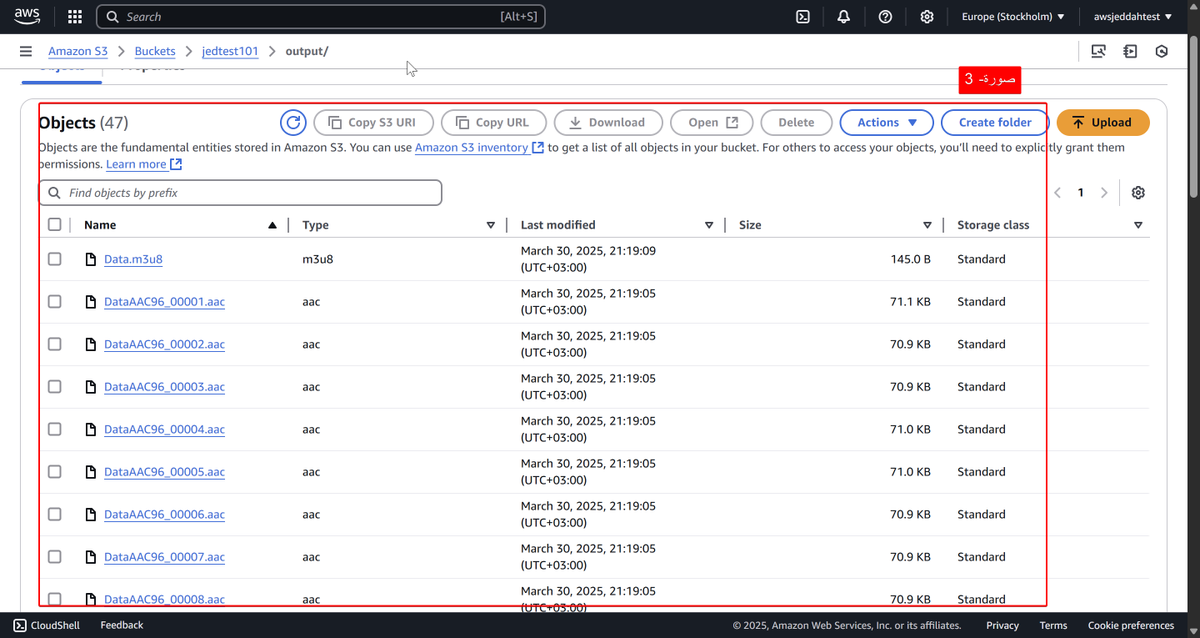Open the Actions dropdown
This screenshot has width=1200, height=638.
click(x=887, y=122)
